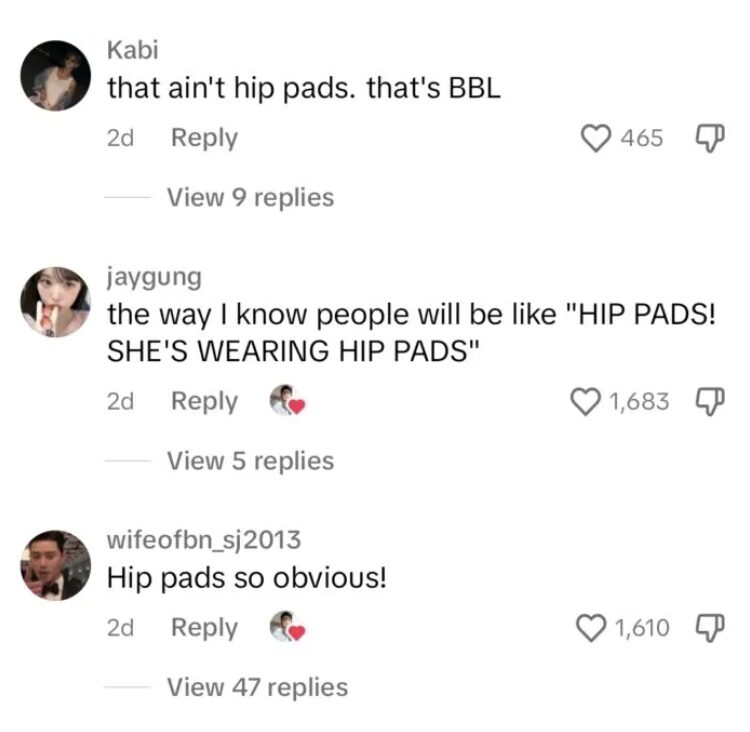This screenshot has width=750, height=732.
Task: Like jaygung's comment with heart icon
Action: [x=586, y=401]
